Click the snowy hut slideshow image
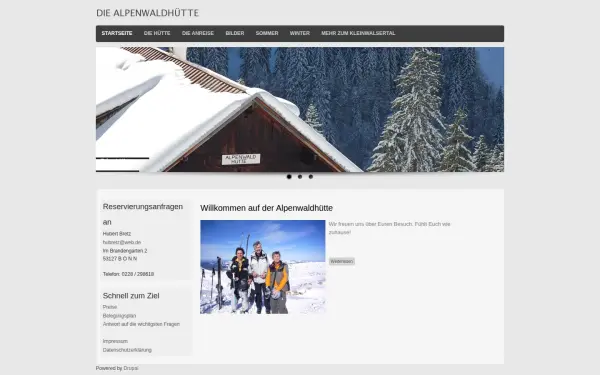The image size is (600, 375). coord(300,109)
